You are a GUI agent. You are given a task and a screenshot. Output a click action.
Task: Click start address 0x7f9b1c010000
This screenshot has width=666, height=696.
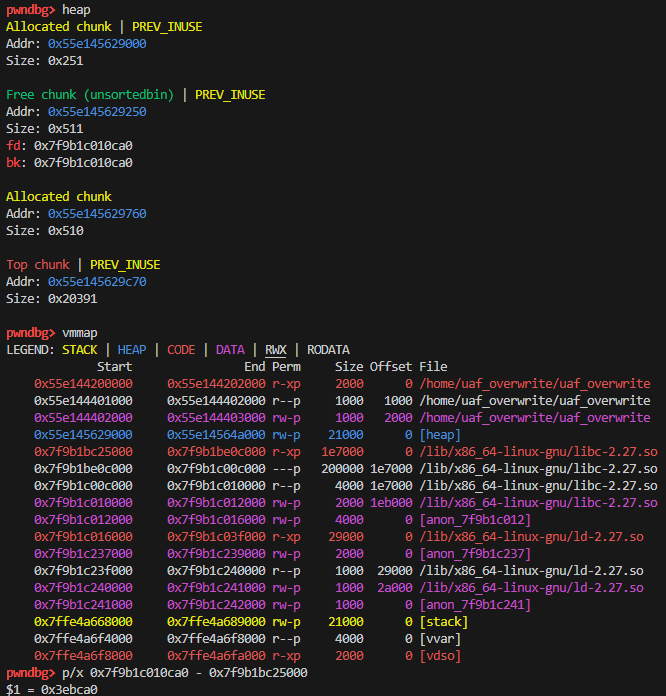[x=83, y=502]
